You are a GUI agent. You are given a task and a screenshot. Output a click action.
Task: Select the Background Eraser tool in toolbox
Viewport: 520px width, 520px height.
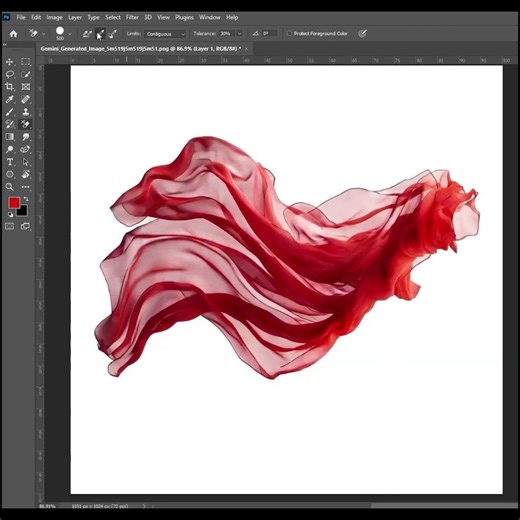pos(25,124)
